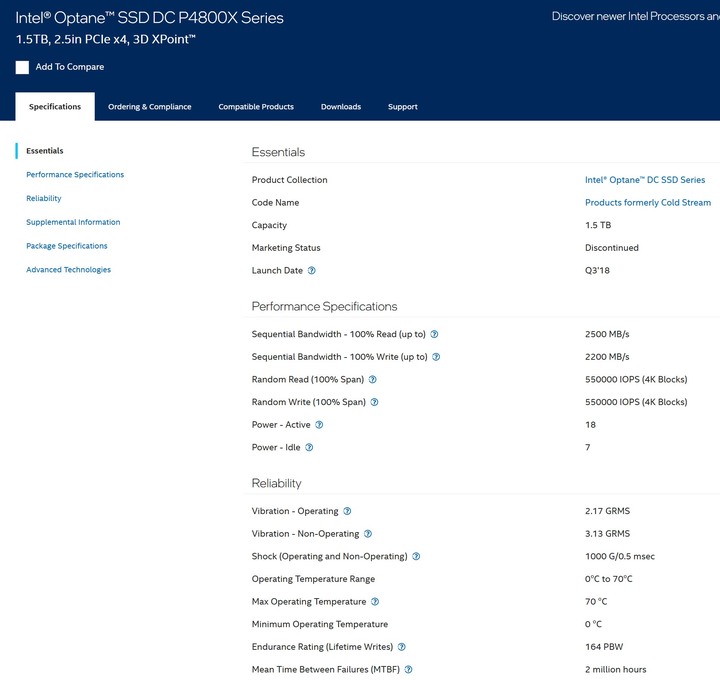The width and height of the screenshot is (720, 680).
Task: Click the Q3'18 launch date value
Action: (597, 270)
